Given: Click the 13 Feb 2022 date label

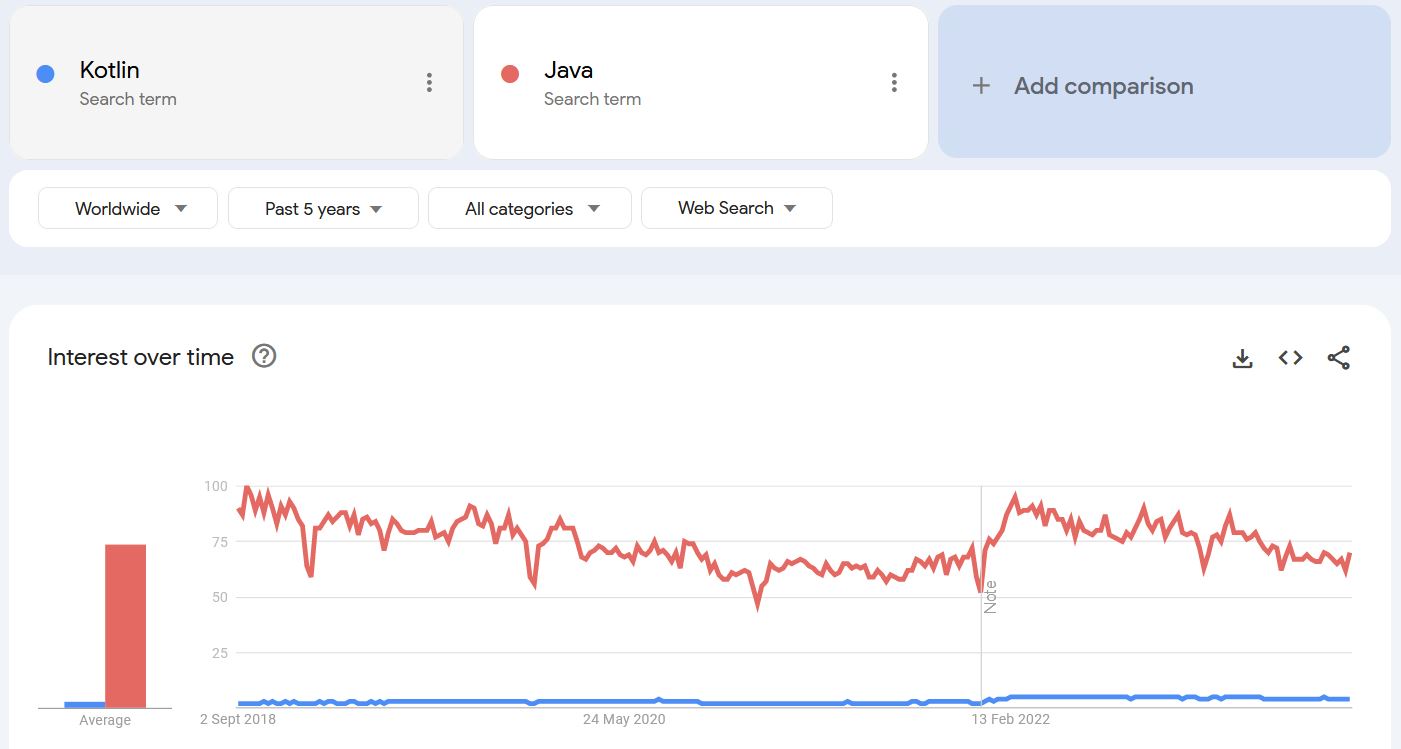Looking at the screenshot, I should 1010,719.
